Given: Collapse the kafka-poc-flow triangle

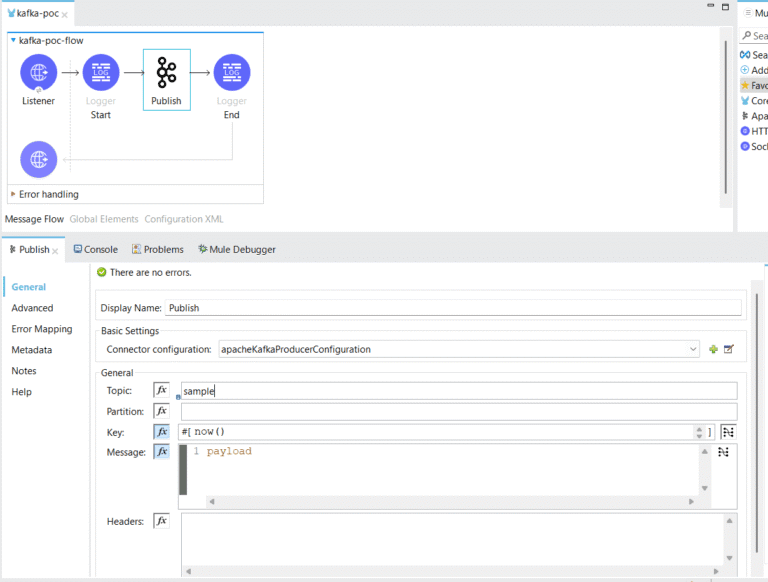Looking at the screenshot, I should (x=13, y=40).
